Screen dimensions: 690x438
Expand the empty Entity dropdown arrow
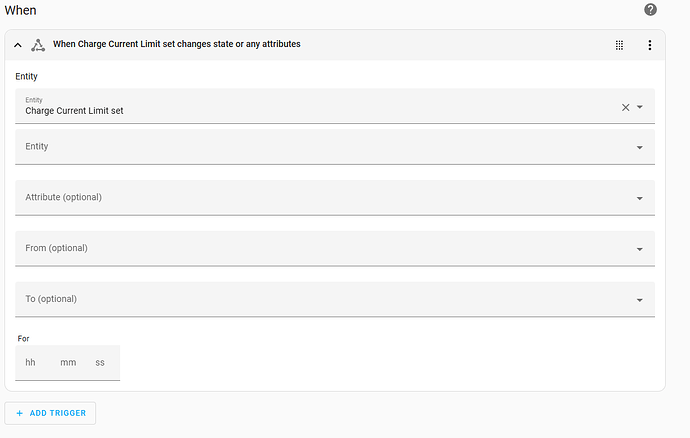(640, 148)
